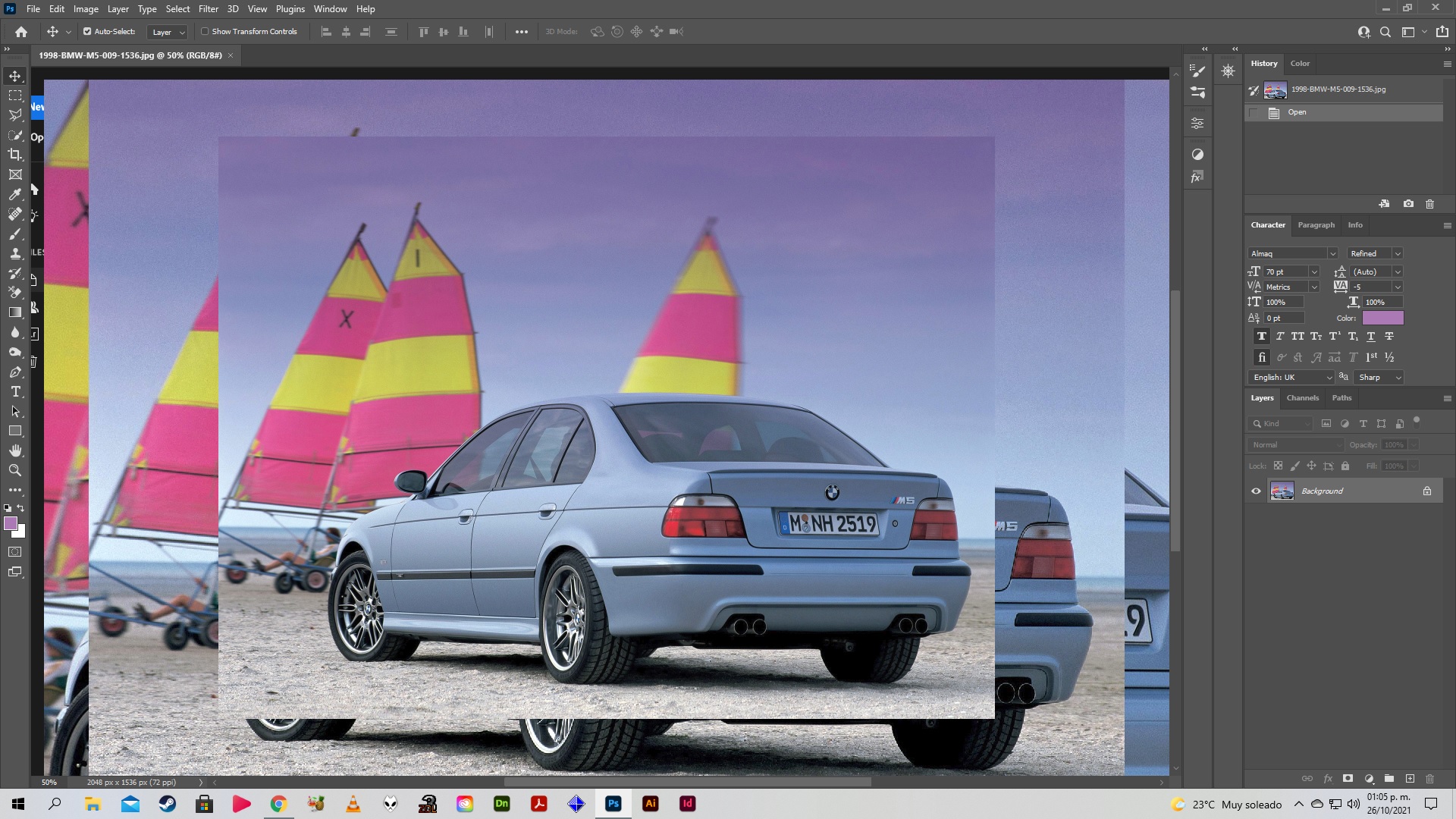The height and width of the screenshot is (819, 1456).
Task: Select the Zoom tool
Action: pos(15,470)
